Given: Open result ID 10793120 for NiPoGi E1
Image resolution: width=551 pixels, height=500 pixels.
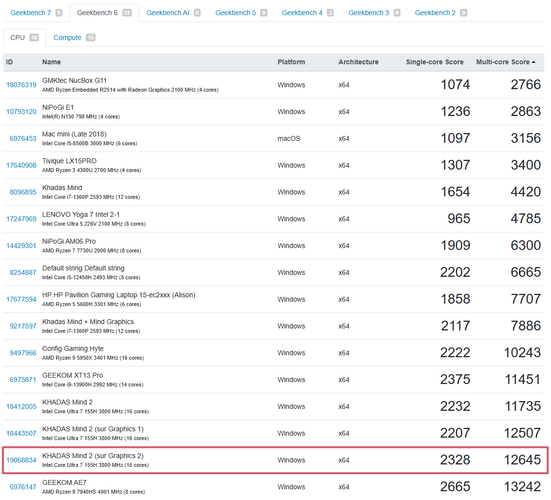Looking at the screenshot, I should click(21, 112).
